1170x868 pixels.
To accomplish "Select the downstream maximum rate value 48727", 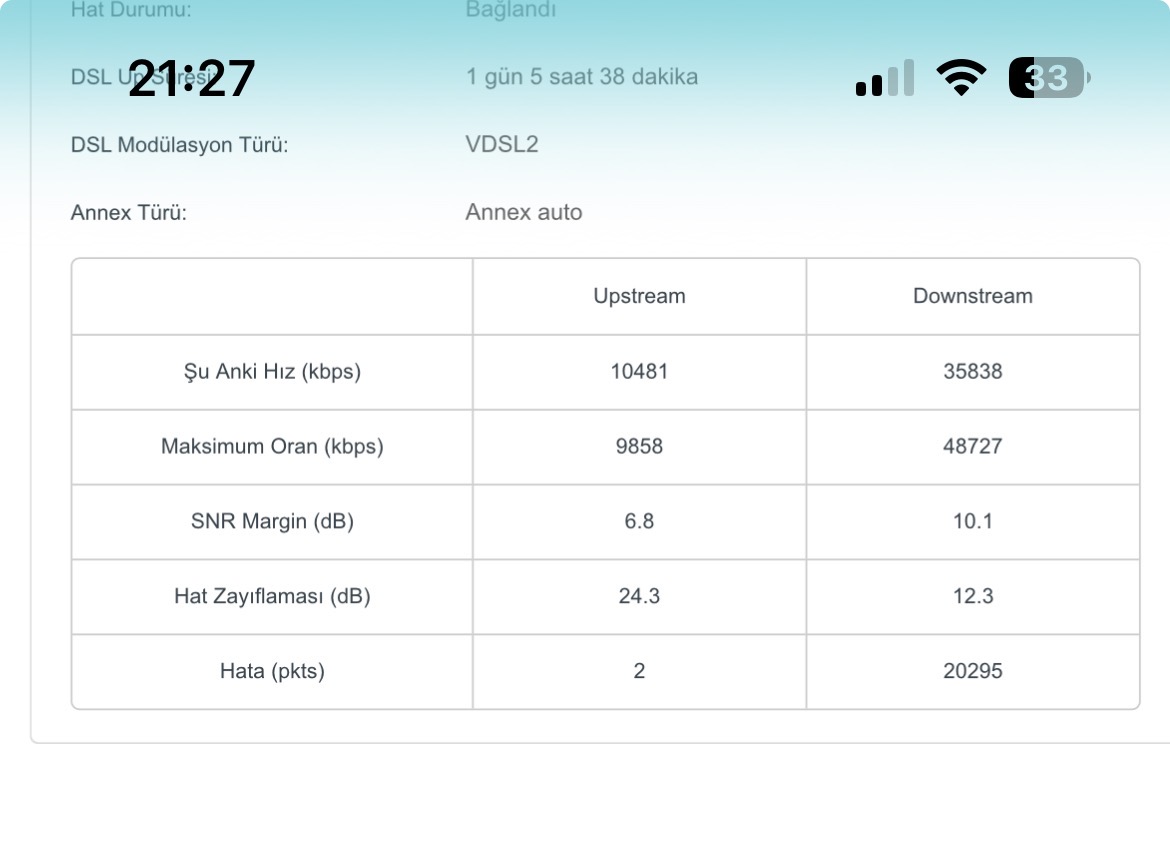I will (x=972, y=446).
